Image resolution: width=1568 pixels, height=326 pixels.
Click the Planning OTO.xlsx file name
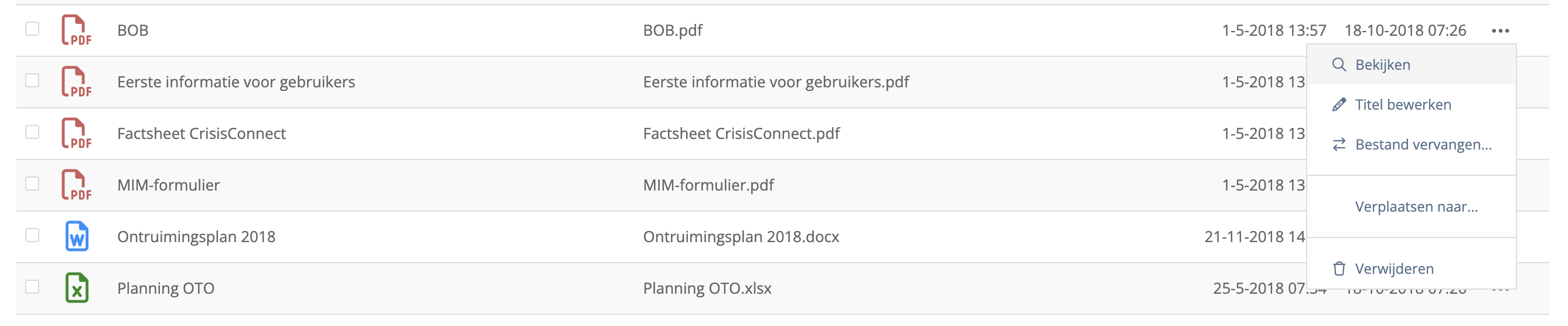point(707,288)
